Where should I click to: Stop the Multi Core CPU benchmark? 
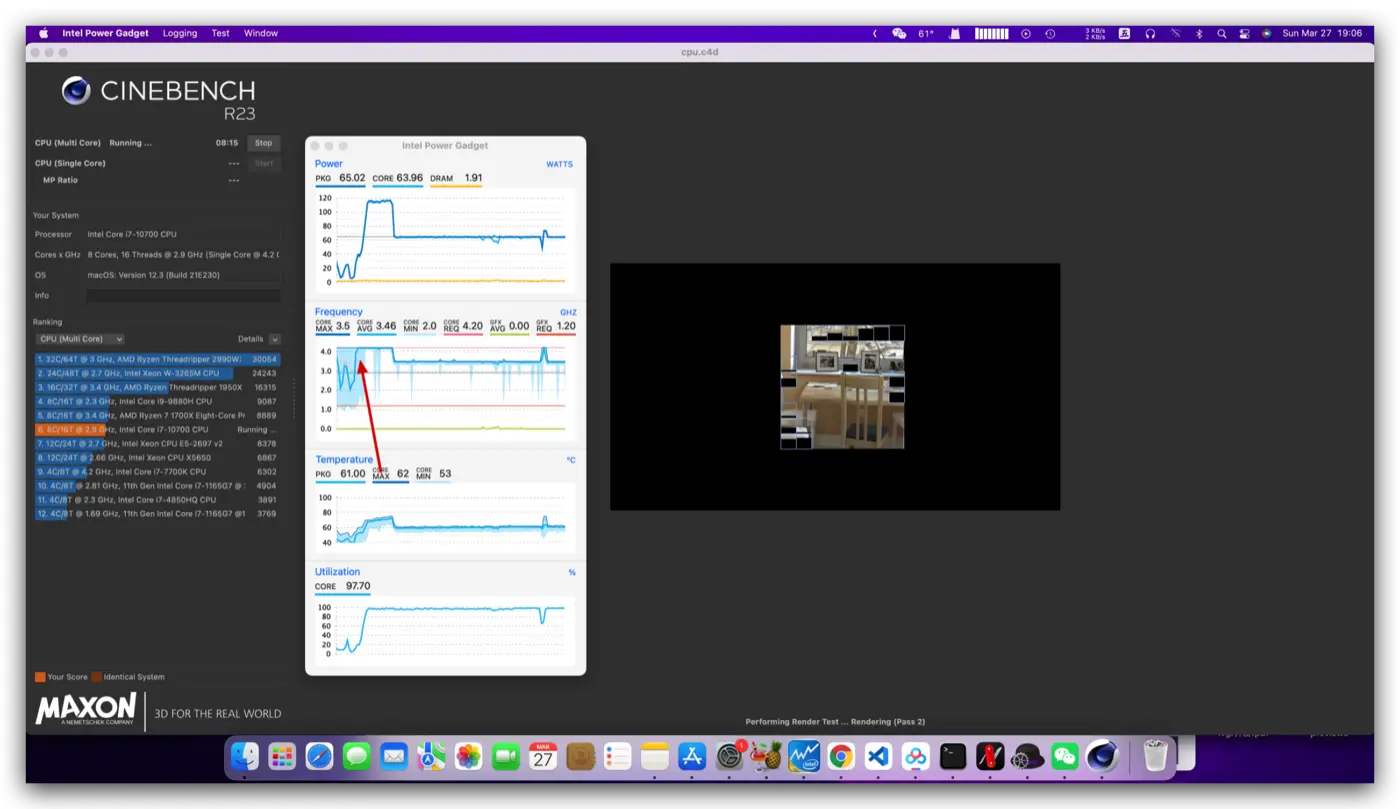[263, 143]
